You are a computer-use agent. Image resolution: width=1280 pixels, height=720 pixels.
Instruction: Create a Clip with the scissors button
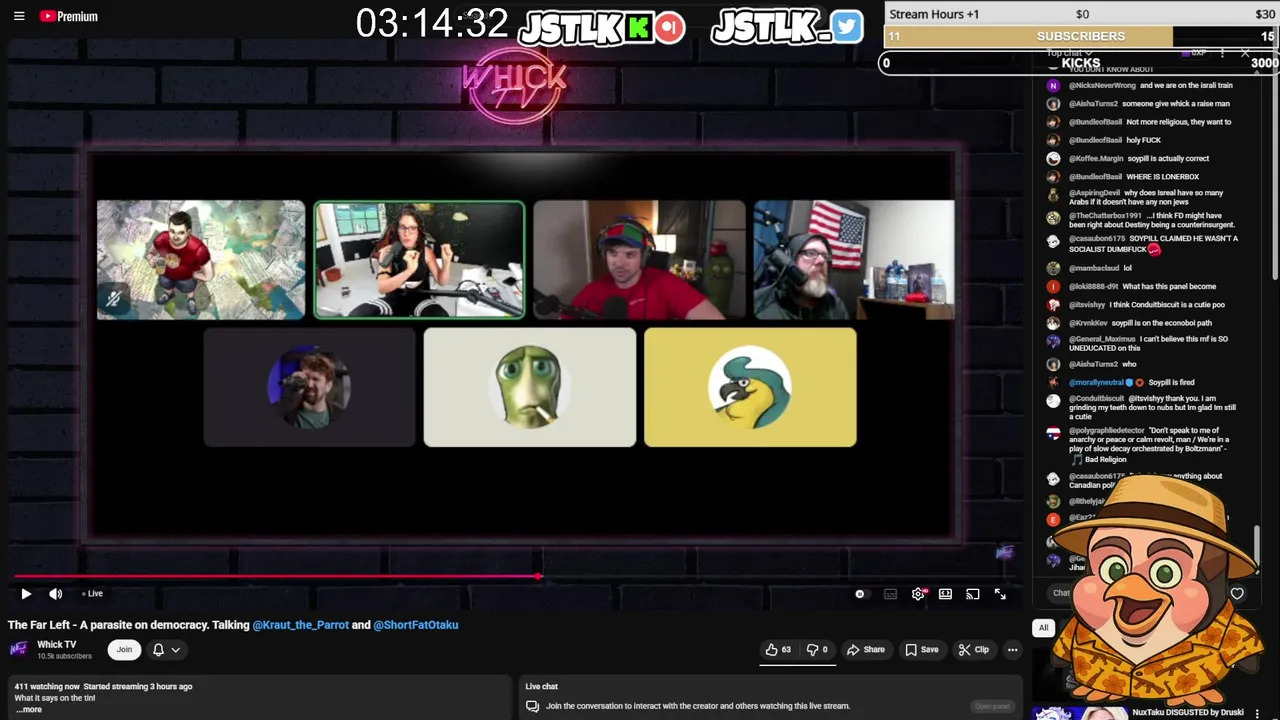click(973, 650)
